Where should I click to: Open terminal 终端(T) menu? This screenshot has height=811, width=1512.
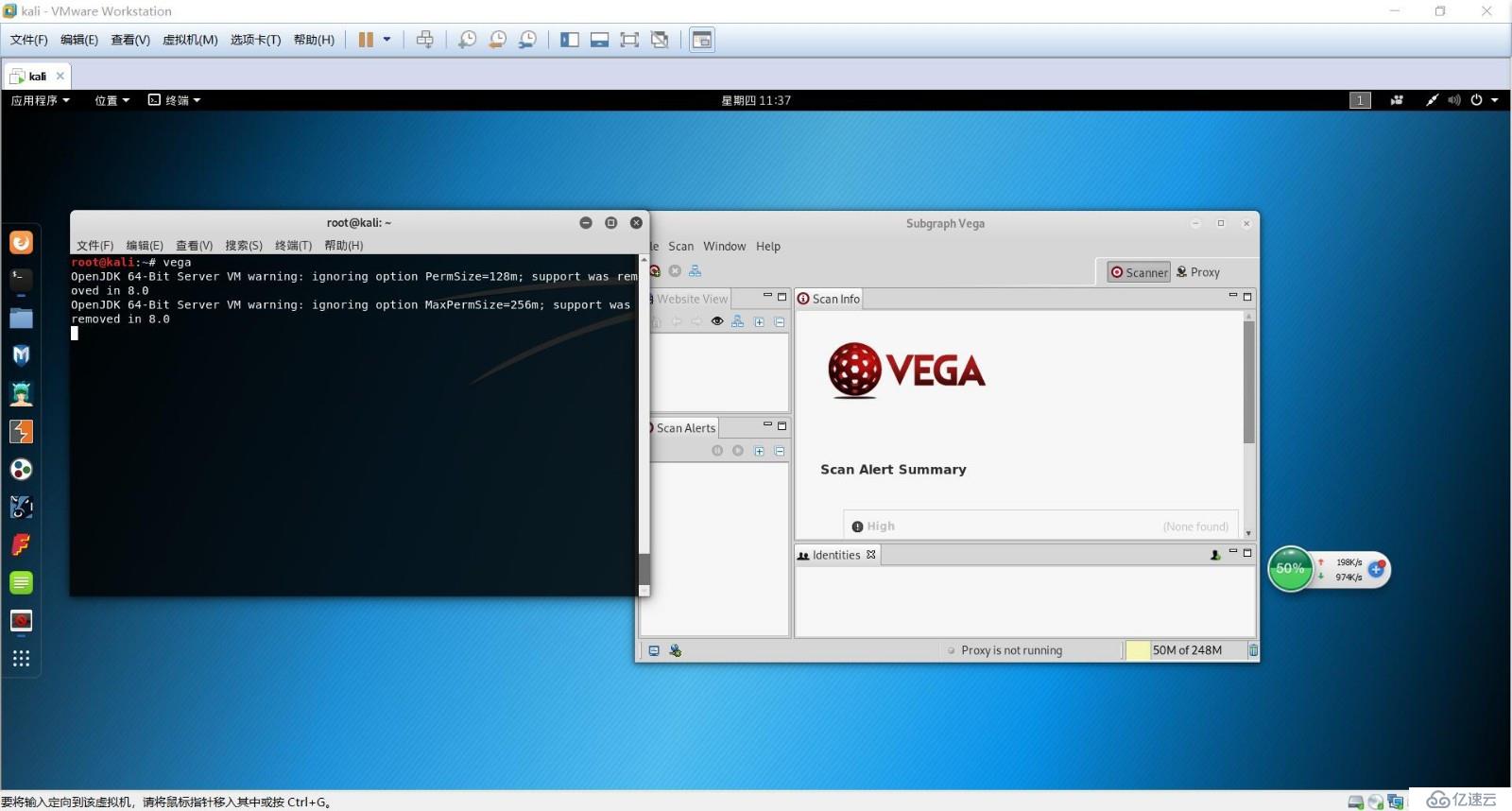tap(293, 245)
